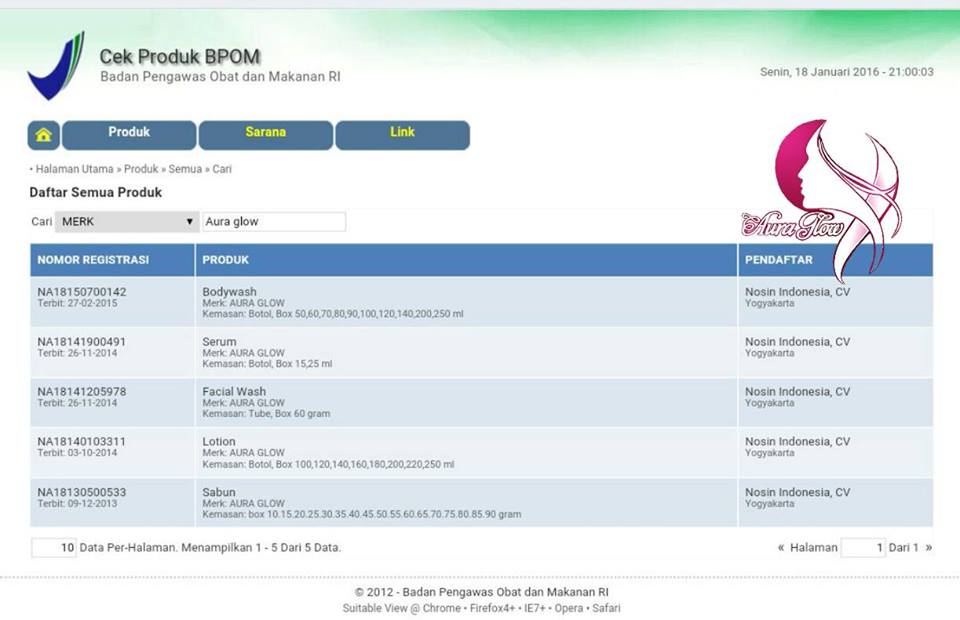The image size is (960, 620).
Task: Open the Cari breadcrumb link
Action: [x=222, y=169]
